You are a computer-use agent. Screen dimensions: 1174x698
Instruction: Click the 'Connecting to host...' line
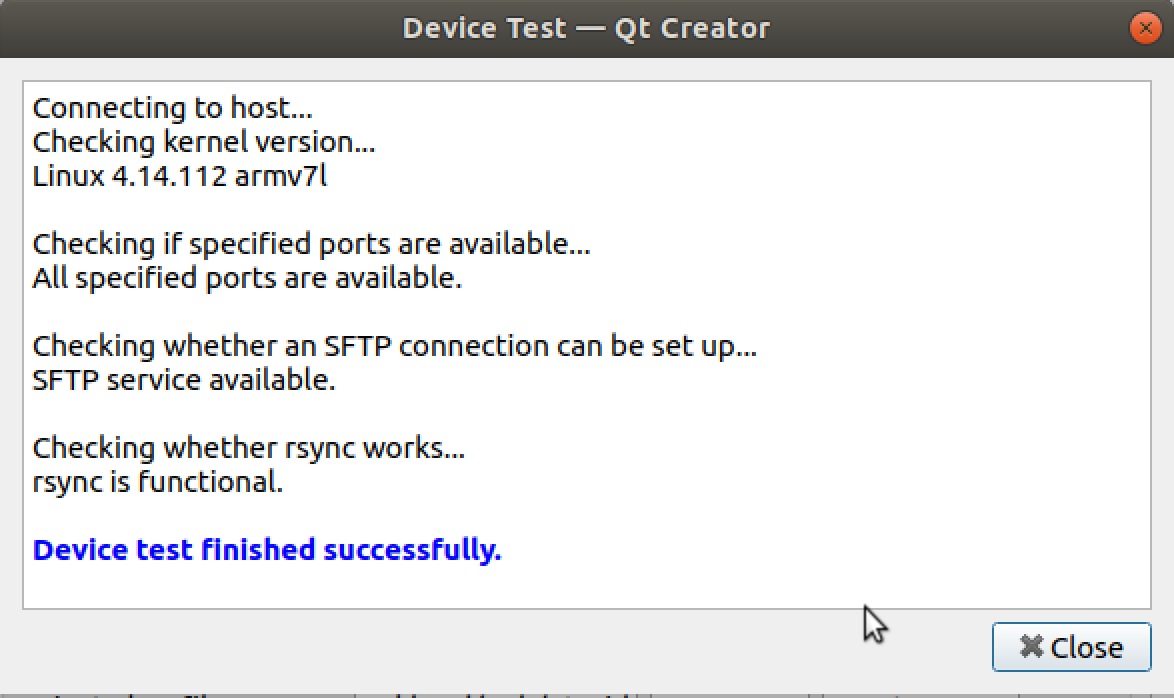pyautogui.click(x=172, y=108)
